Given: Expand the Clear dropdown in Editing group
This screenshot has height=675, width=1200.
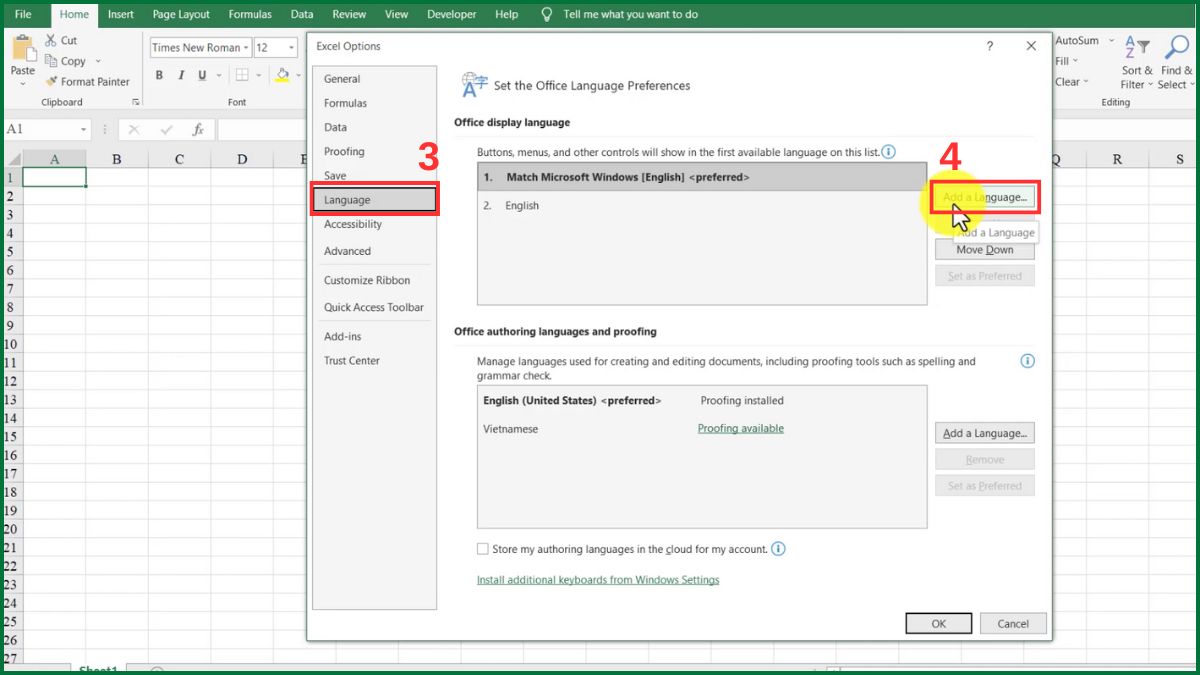Looking at the screenshot, I should click(x=1085, y=81).
